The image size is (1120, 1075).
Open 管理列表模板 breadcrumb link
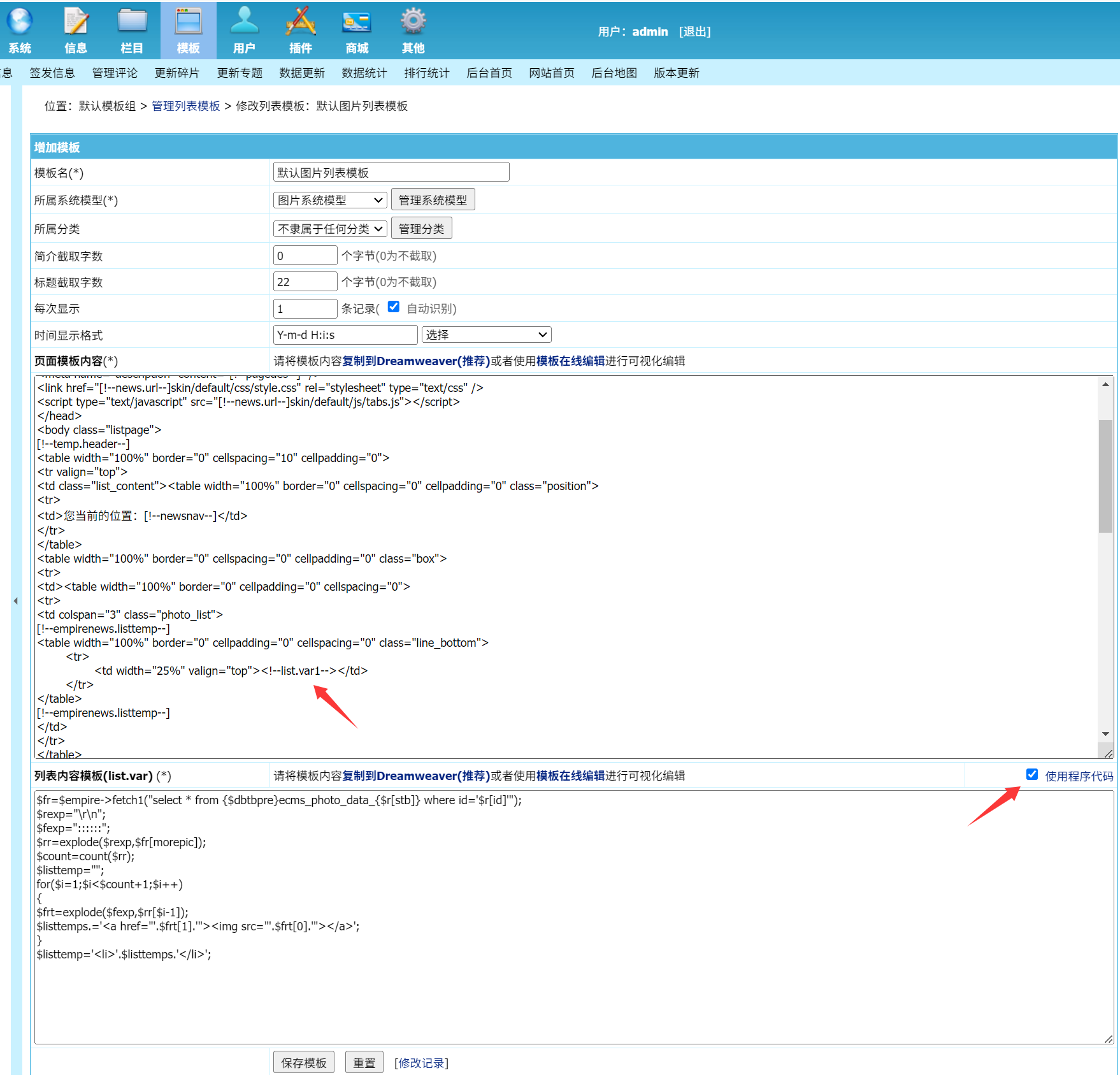point(186,106)
